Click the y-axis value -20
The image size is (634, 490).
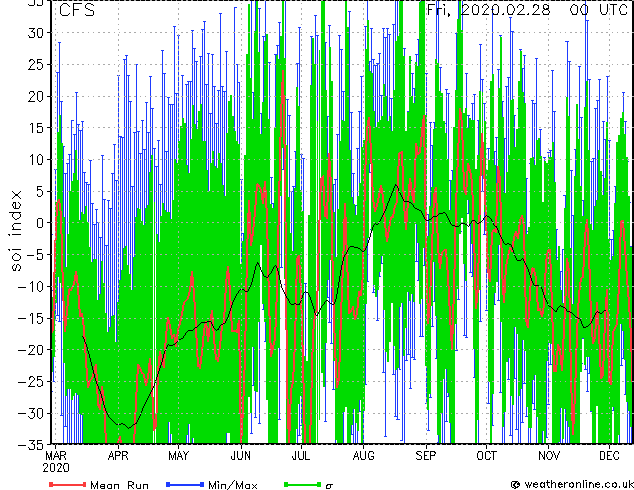(x=31, y=350)
